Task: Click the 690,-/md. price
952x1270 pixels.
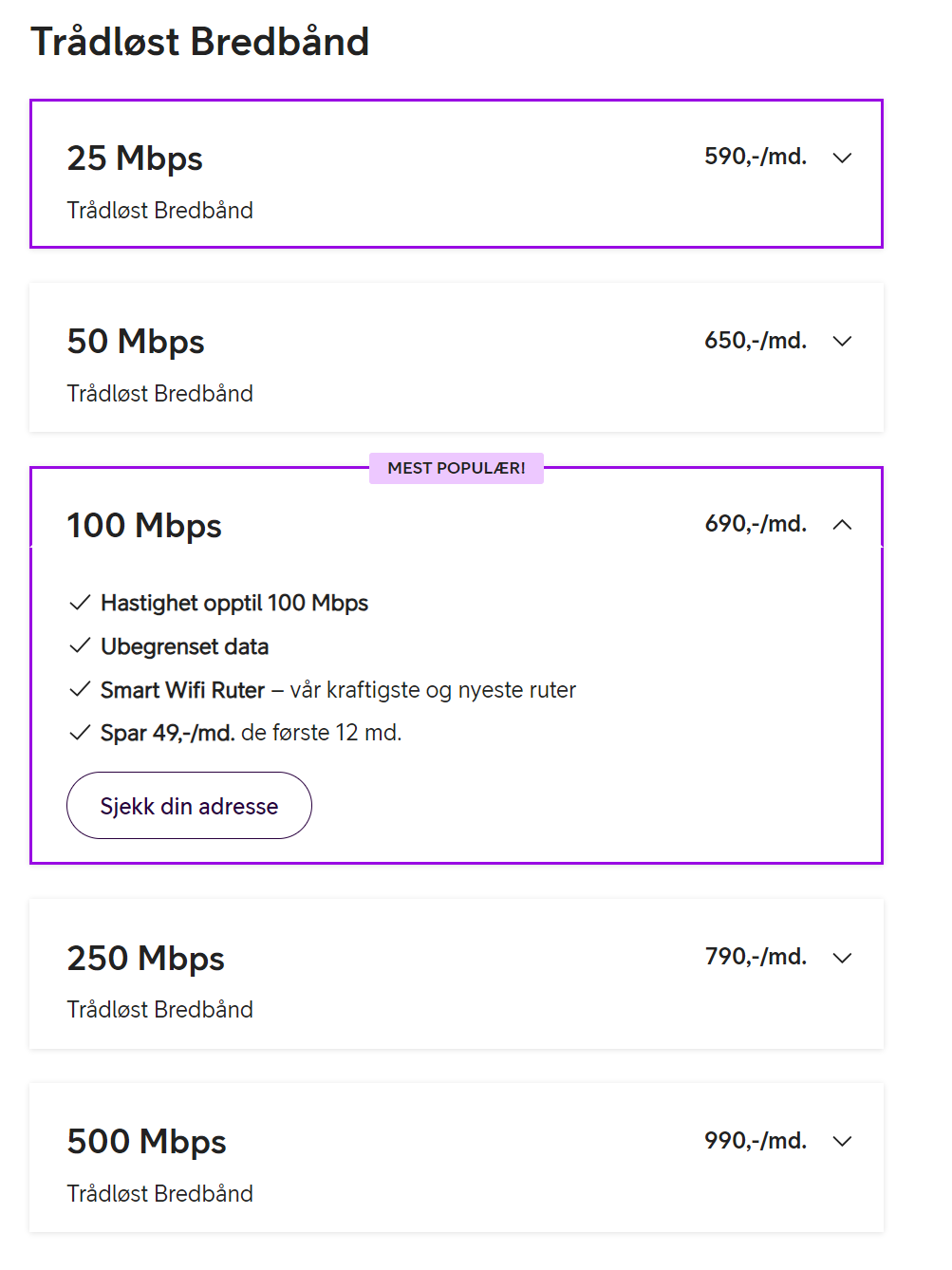Action: tap(756, 524)
